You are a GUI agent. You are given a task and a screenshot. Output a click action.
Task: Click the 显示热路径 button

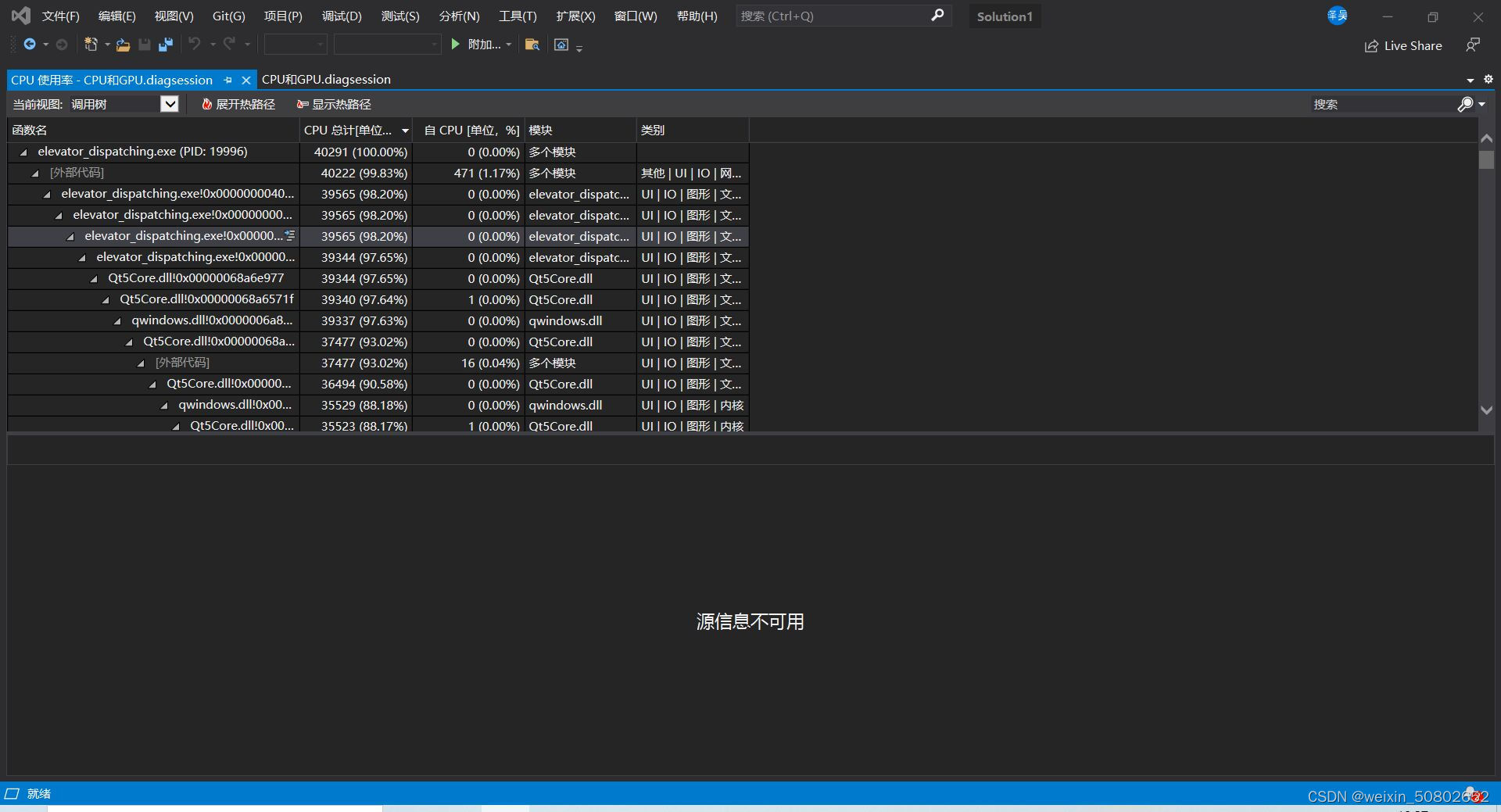(334, 104)
